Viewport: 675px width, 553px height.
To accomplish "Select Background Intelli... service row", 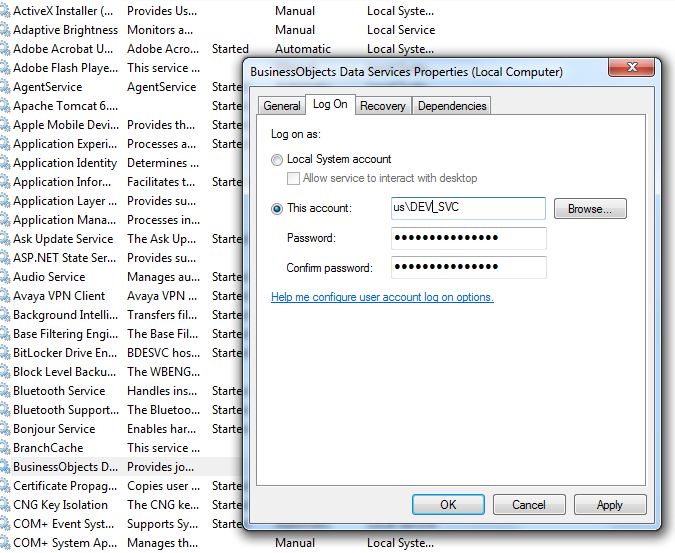I will tap(65, 315).
